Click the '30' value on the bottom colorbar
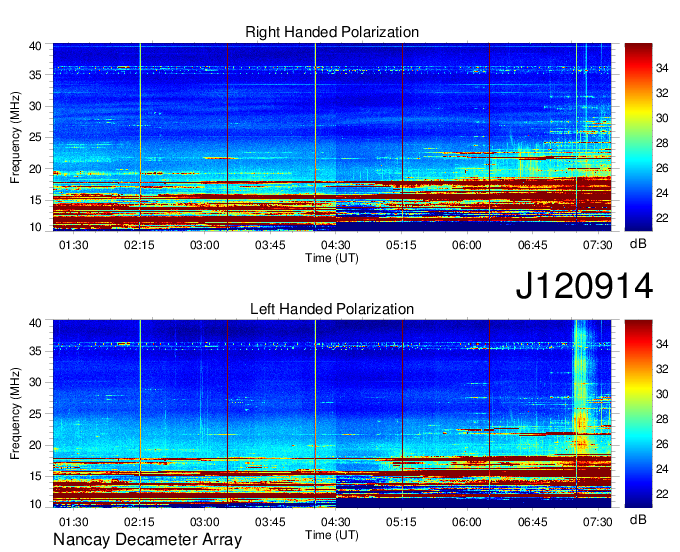The width and height of the screenshot is (680, 552). pyautogui.click(x=662, y=394)
